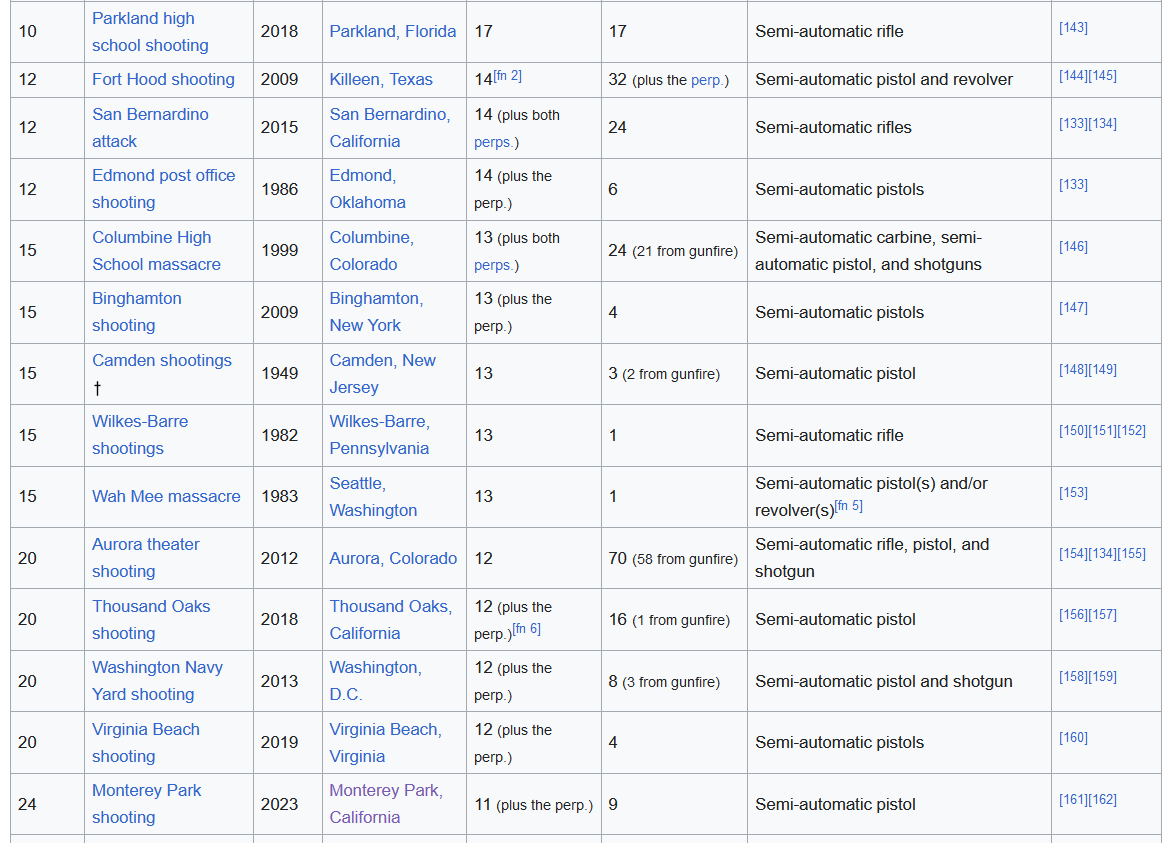This screenshot has width=1171, height=843.
Task: Open the Monterey Park shooting article
Action: click(146, 804)
